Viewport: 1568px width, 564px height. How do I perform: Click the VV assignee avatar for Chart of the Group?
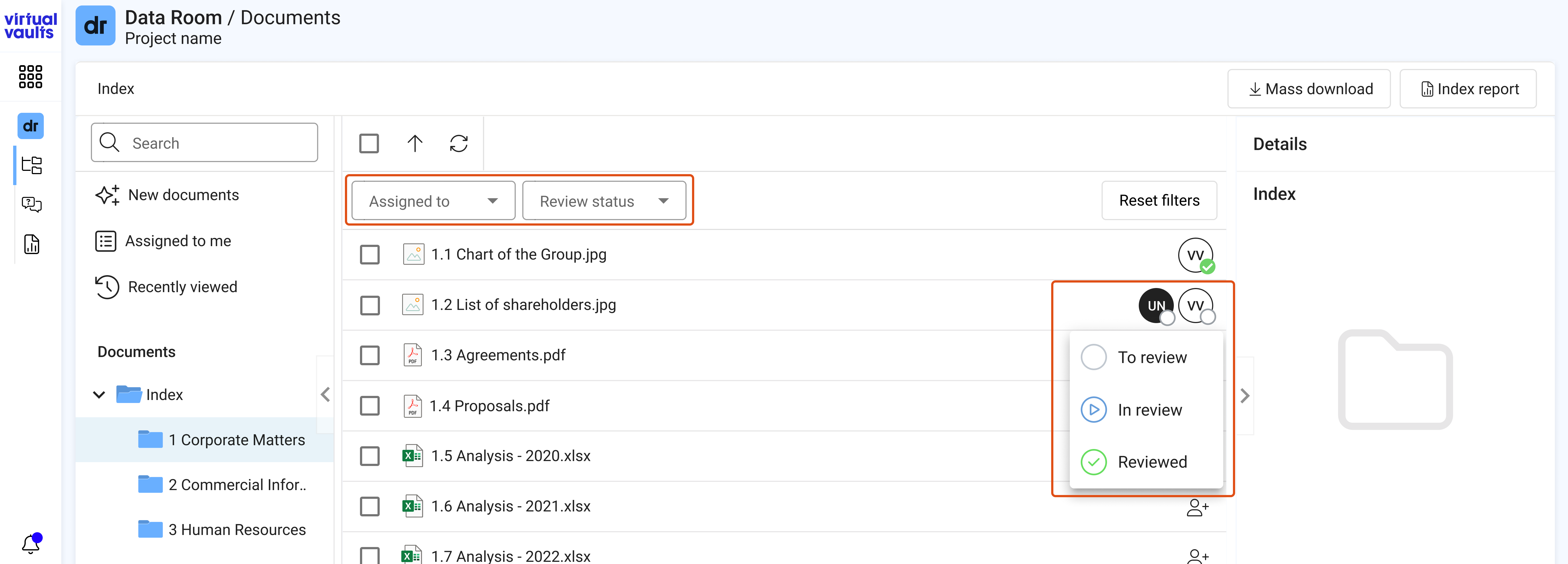(x=1195, y=255)
